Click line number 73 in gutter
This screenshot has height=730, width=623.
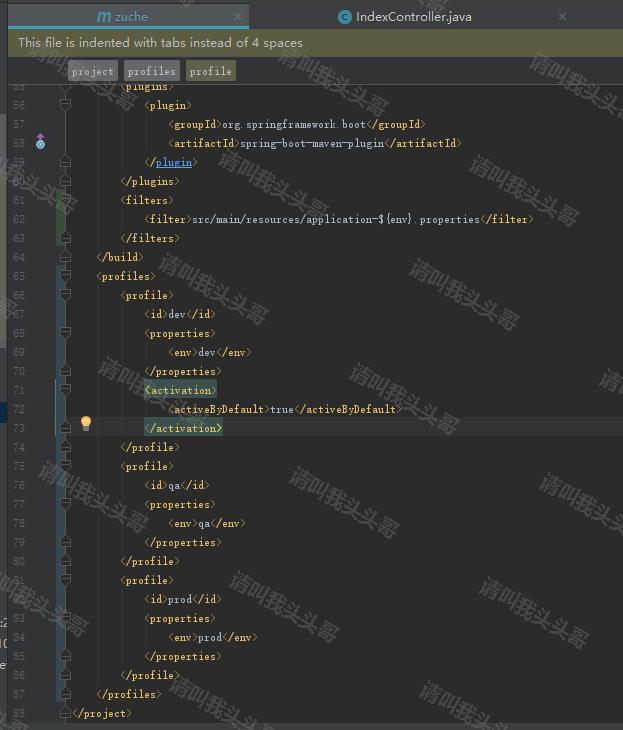coord(19,428)
